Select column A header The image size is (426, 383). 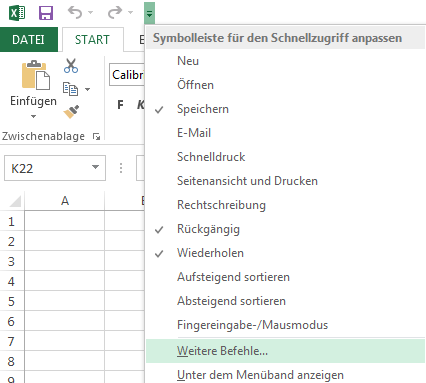point(65,201)
